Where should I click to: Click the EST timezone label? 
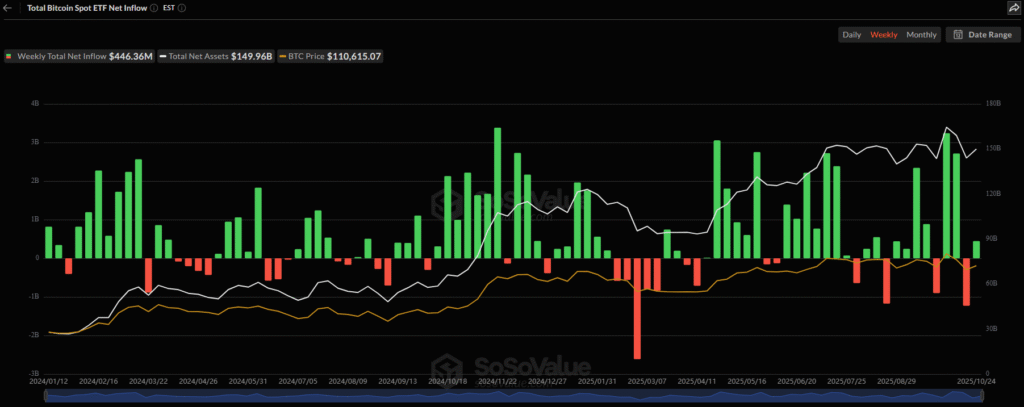point(168,8)
